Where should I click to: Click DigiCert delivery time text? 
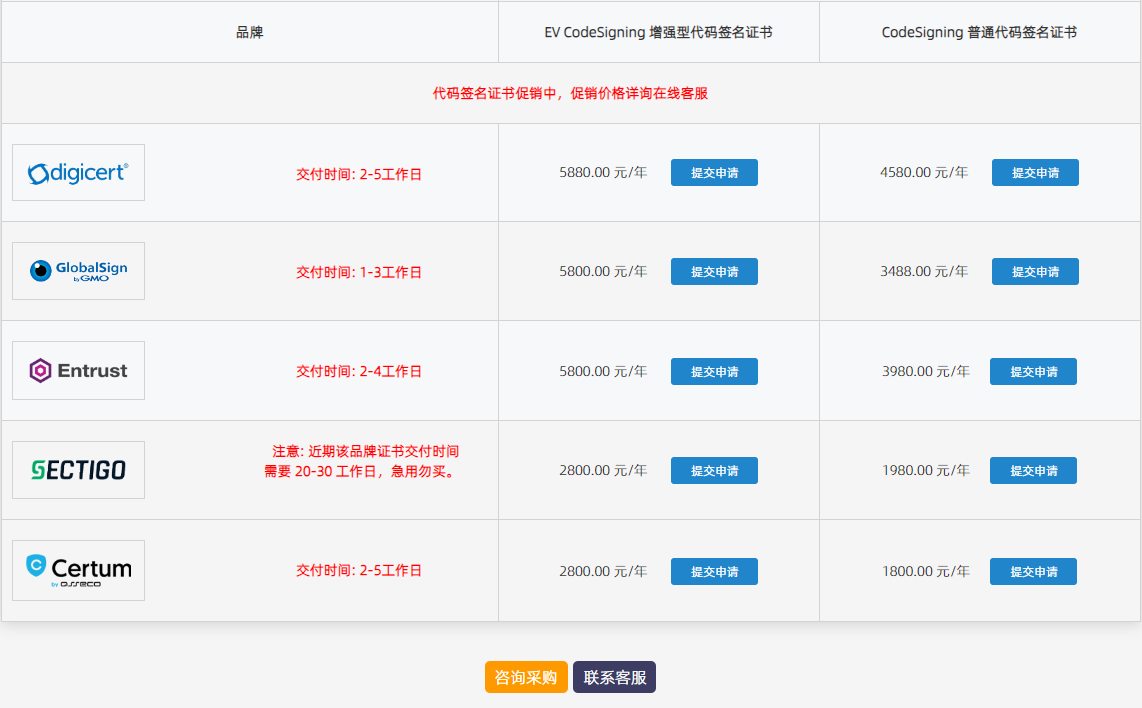pos(359,174)
